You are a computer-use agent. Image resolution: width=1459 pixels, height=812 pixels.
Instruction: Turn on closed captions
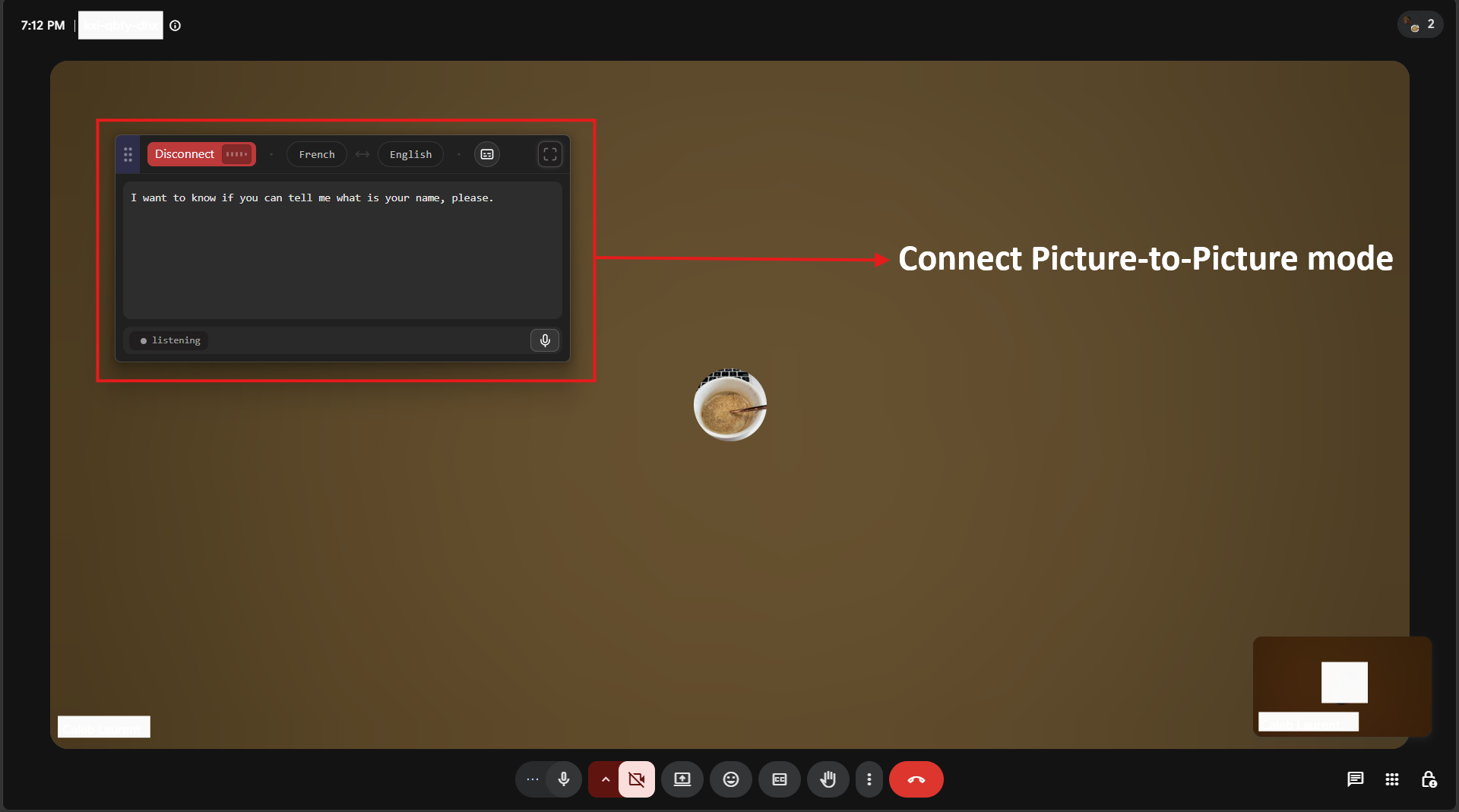(x=780, y=779)
